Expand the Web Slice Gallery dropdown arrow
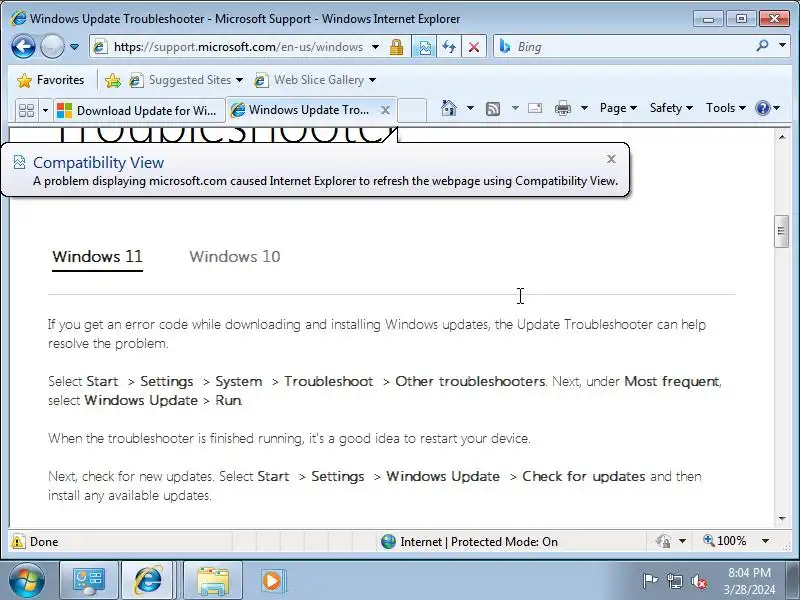Screen dimensions: 800x600 click(x=372, y=80)
